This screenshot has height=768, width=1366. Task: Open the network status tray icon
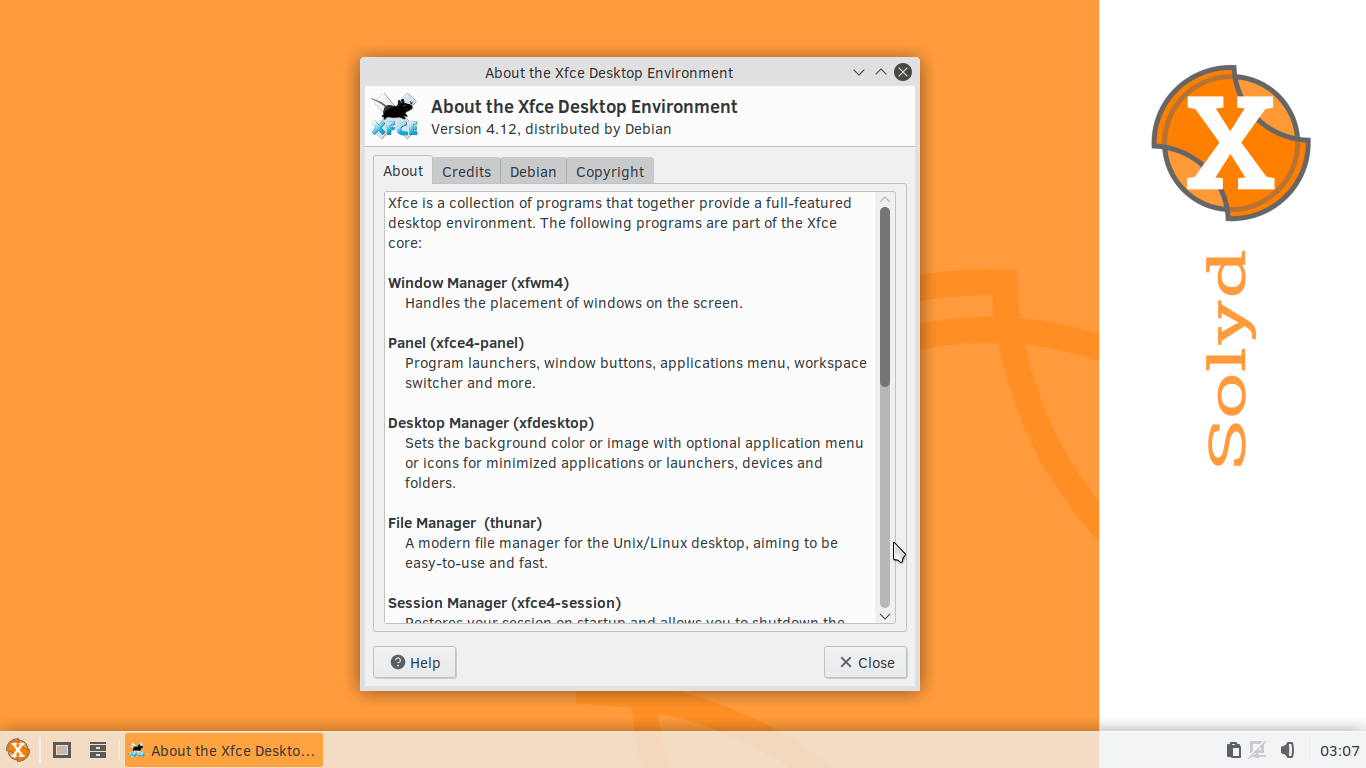coord(1258,750)
